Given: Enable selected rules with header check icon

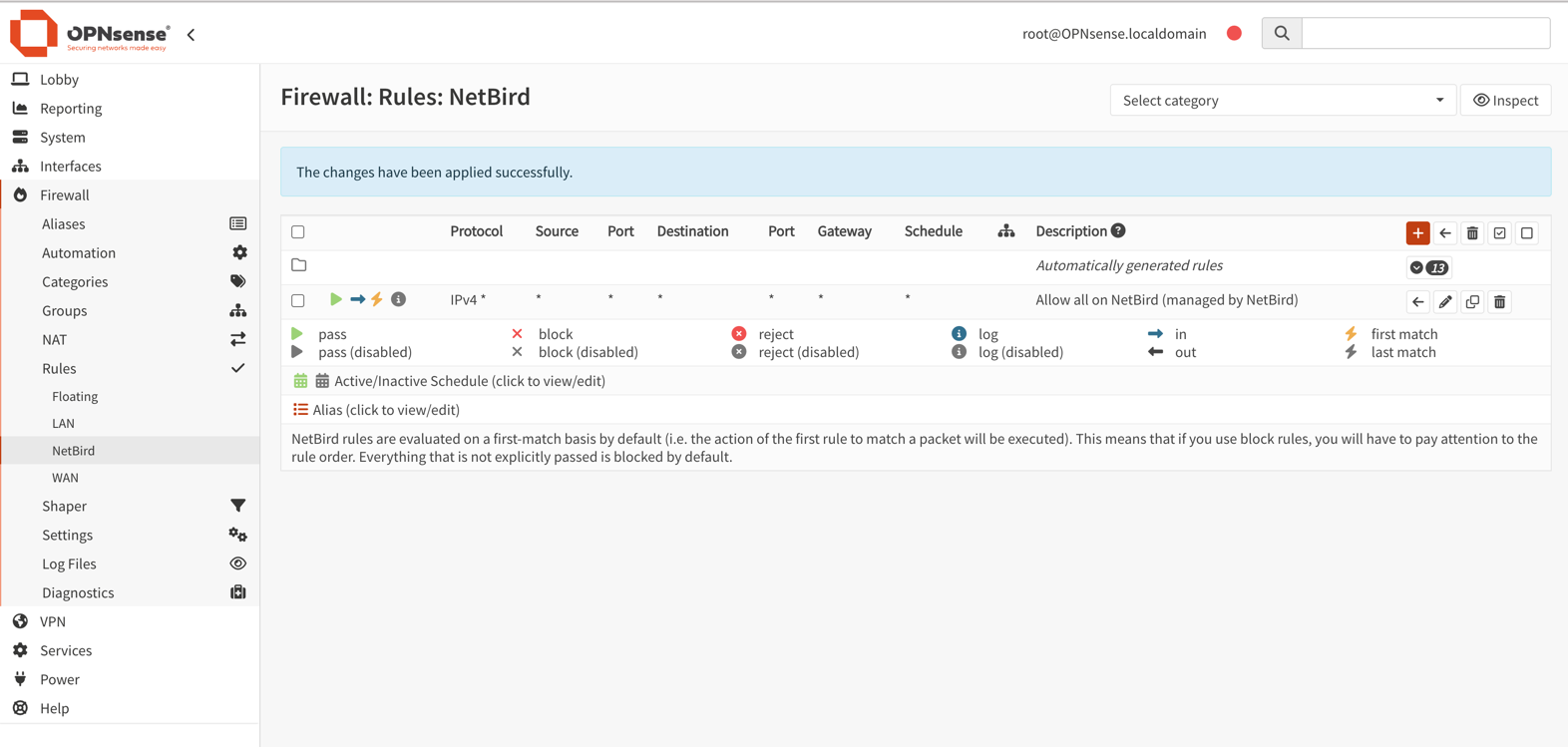Looking at the screenshot, I should pyautogui.click(x=1499, y=233).
